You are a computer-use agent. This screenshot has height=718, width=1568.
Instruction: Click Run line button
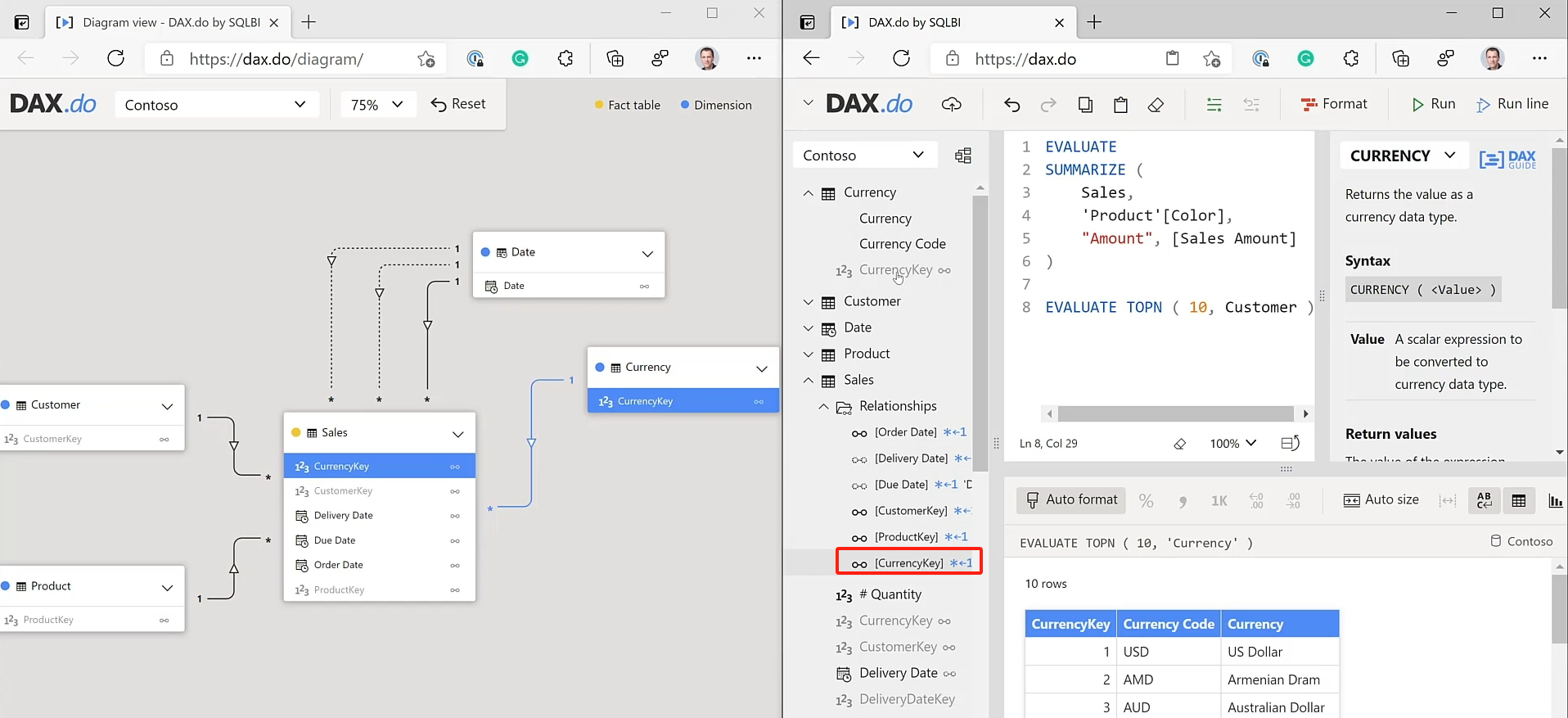click(1512, 104)
